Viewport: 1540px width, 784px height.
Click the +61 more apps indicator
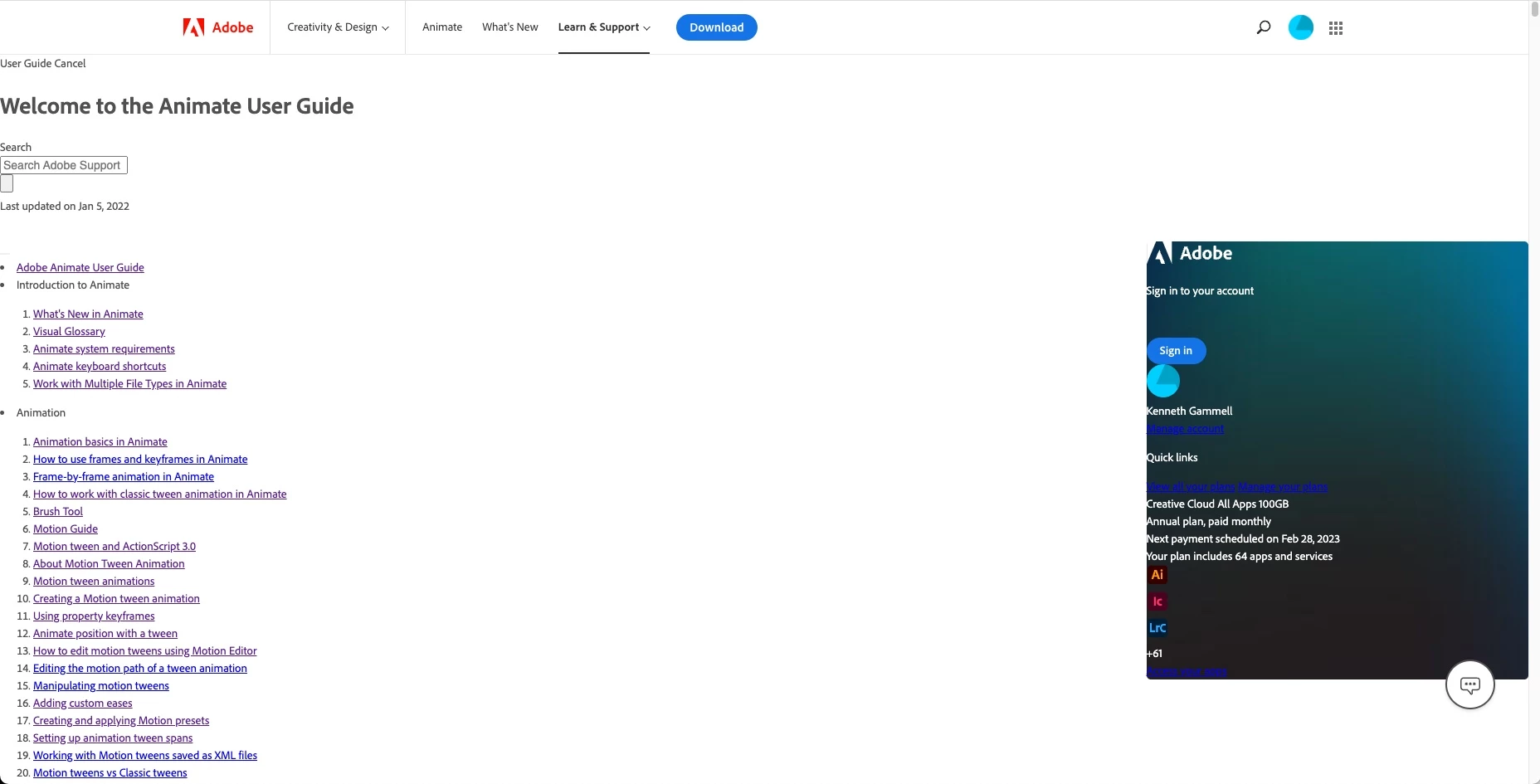[x=1154, y=653]
